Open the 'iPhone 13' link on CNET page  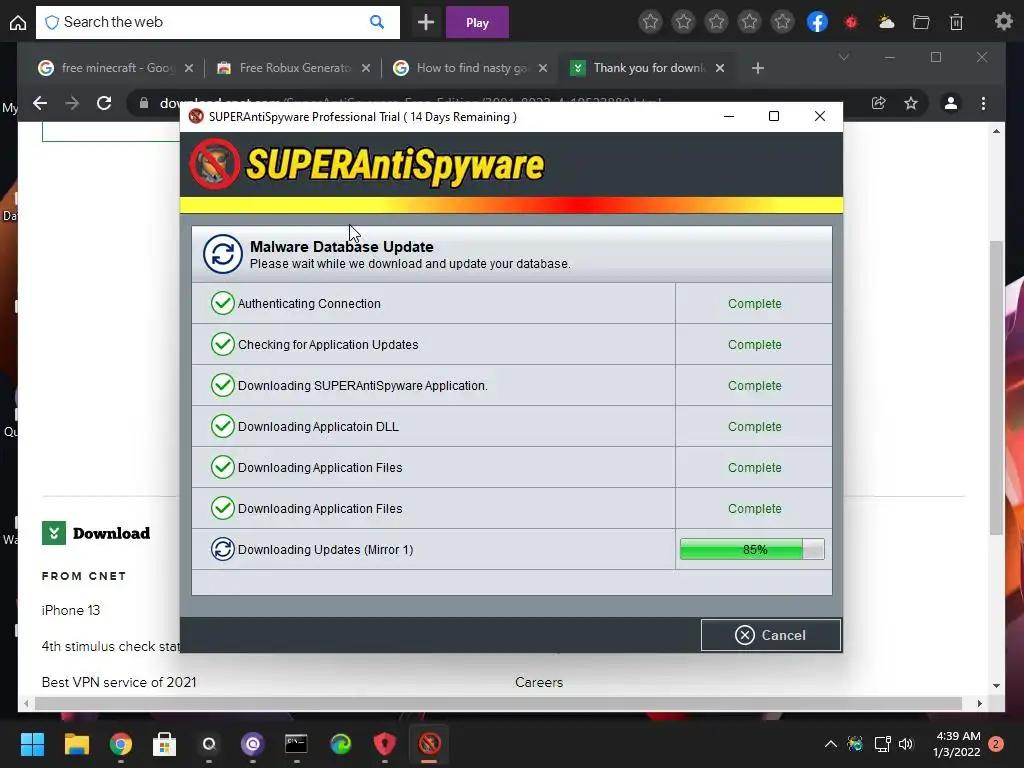(x=71, y=610)
